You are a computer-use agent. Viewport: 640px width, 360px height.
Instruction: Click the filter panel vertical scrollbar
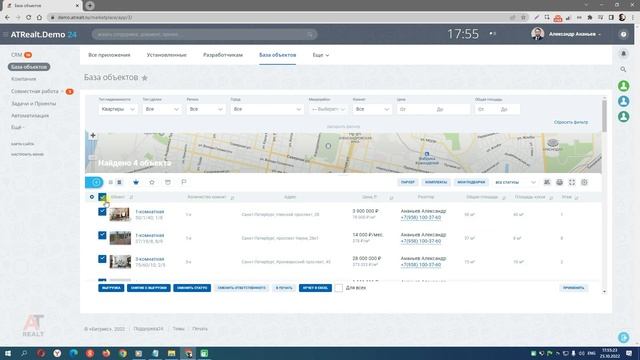point(604,117)
